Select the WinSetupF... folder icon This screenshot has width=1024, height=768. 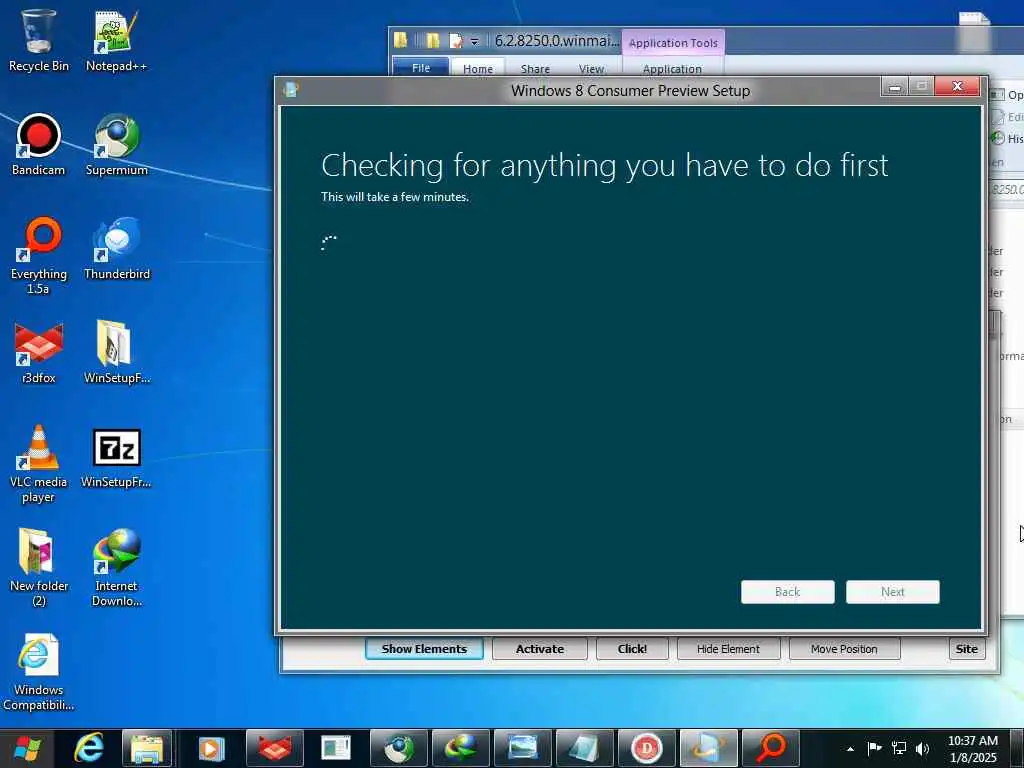coord(116,353)
